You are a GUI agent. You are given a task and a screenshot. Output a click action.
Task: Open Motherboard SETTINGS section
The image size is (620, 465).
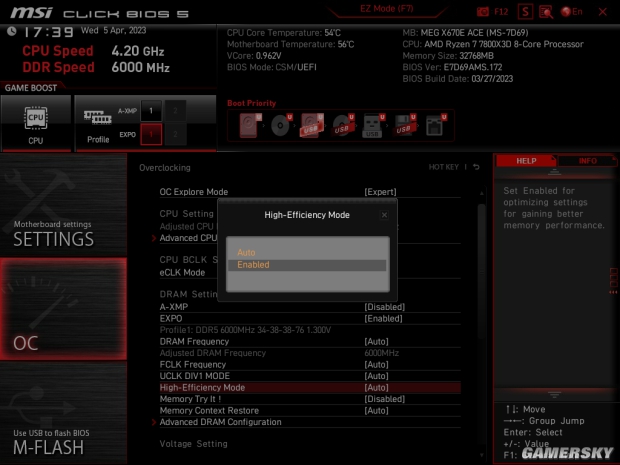63,205
